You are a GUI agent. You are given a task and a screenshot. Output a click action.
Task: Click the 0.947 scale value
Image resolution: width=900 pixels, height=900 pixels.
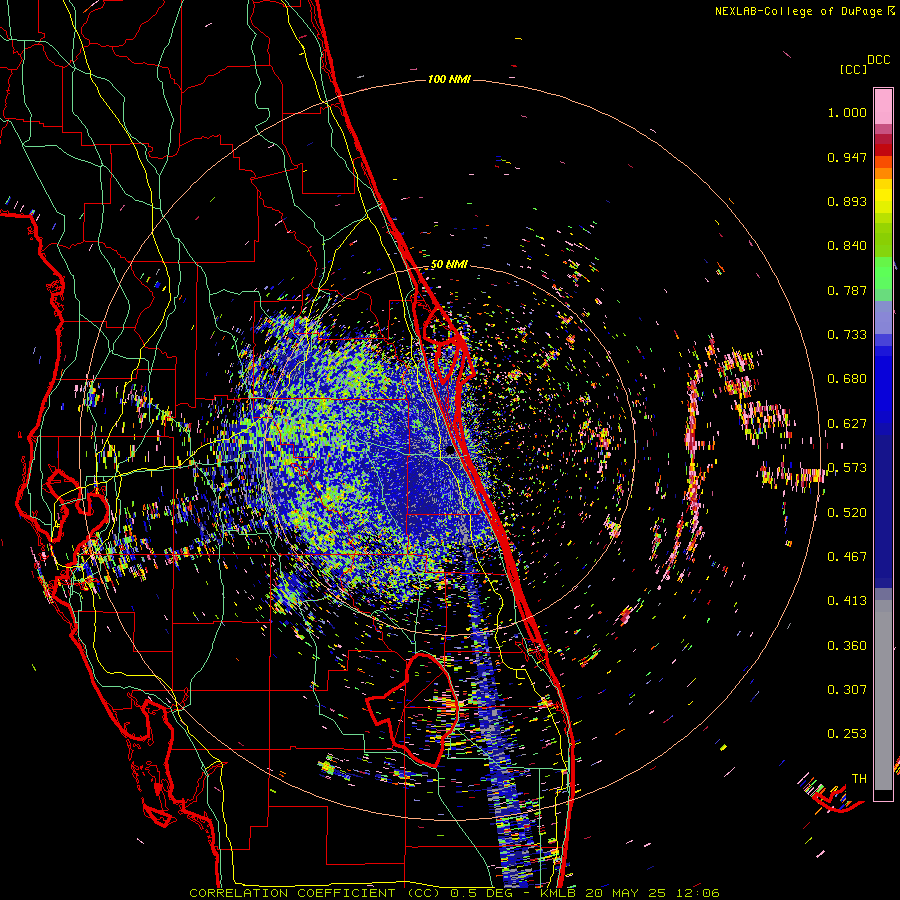847,157
